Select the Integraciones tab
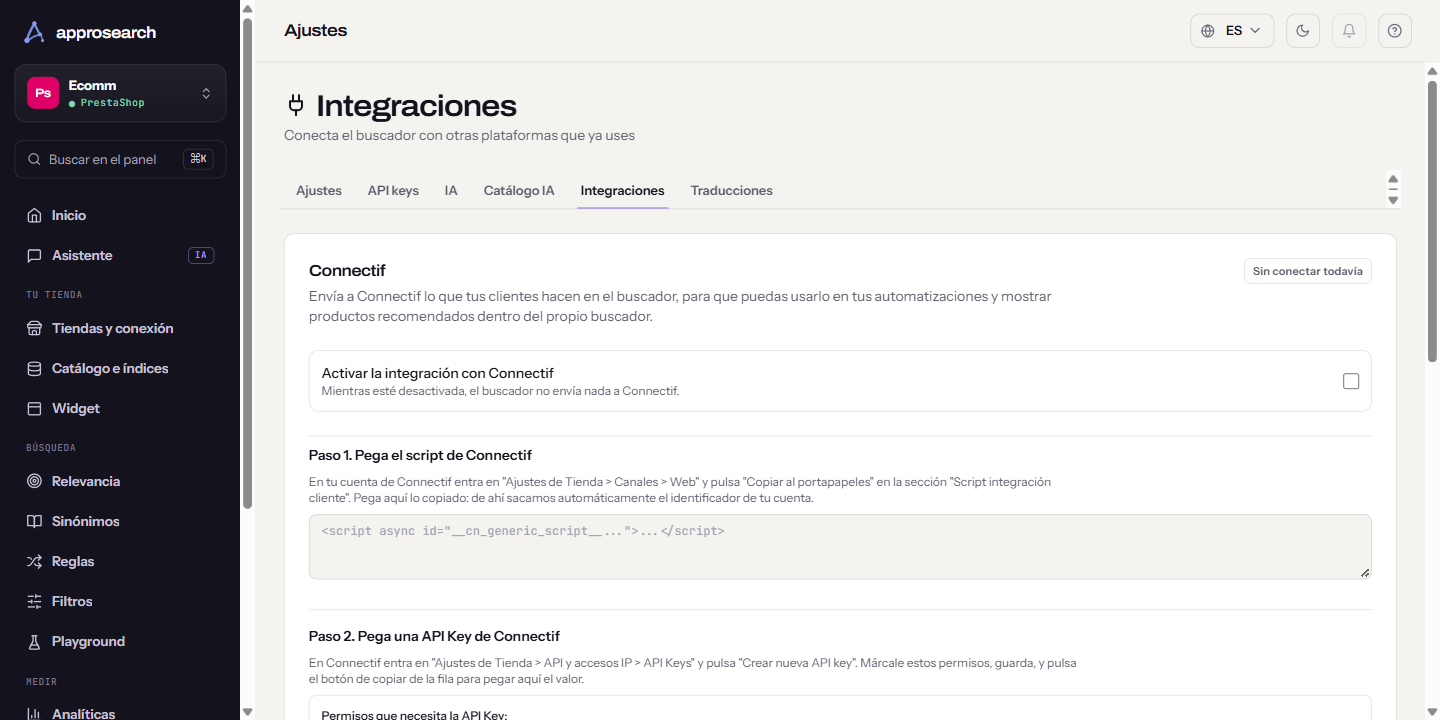Image resolution: width=1440 pixels, height=720 pixels. click(x=622, y=190)
